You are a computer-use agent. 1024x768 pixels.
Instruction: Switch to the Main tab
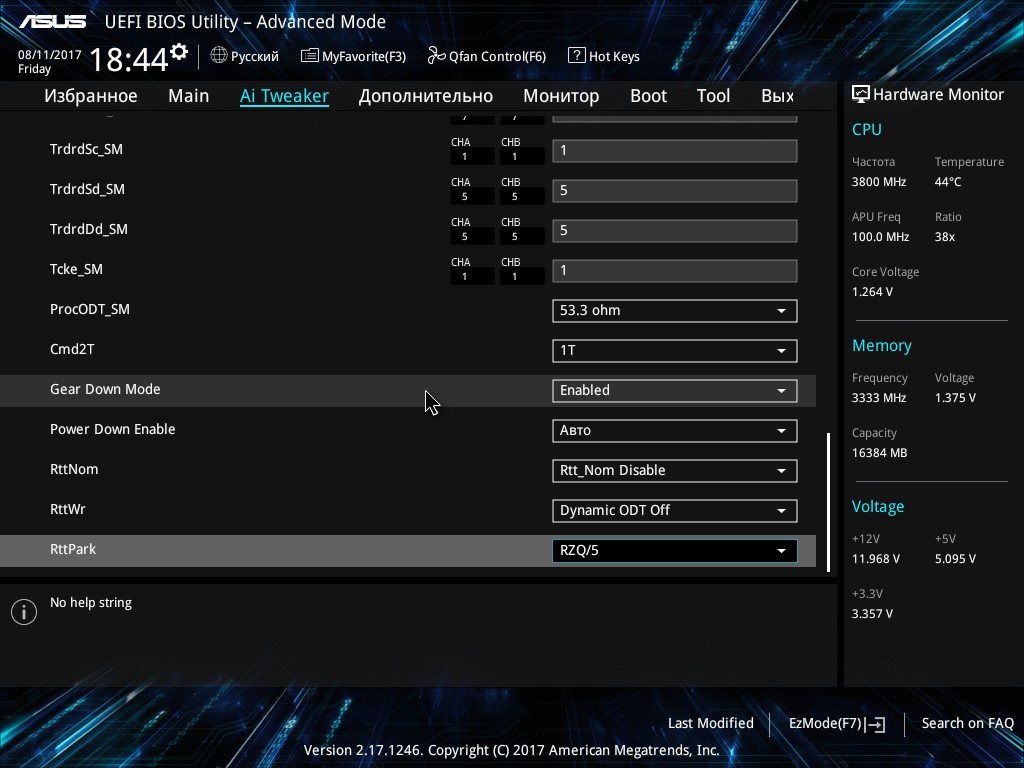point(189,95)
